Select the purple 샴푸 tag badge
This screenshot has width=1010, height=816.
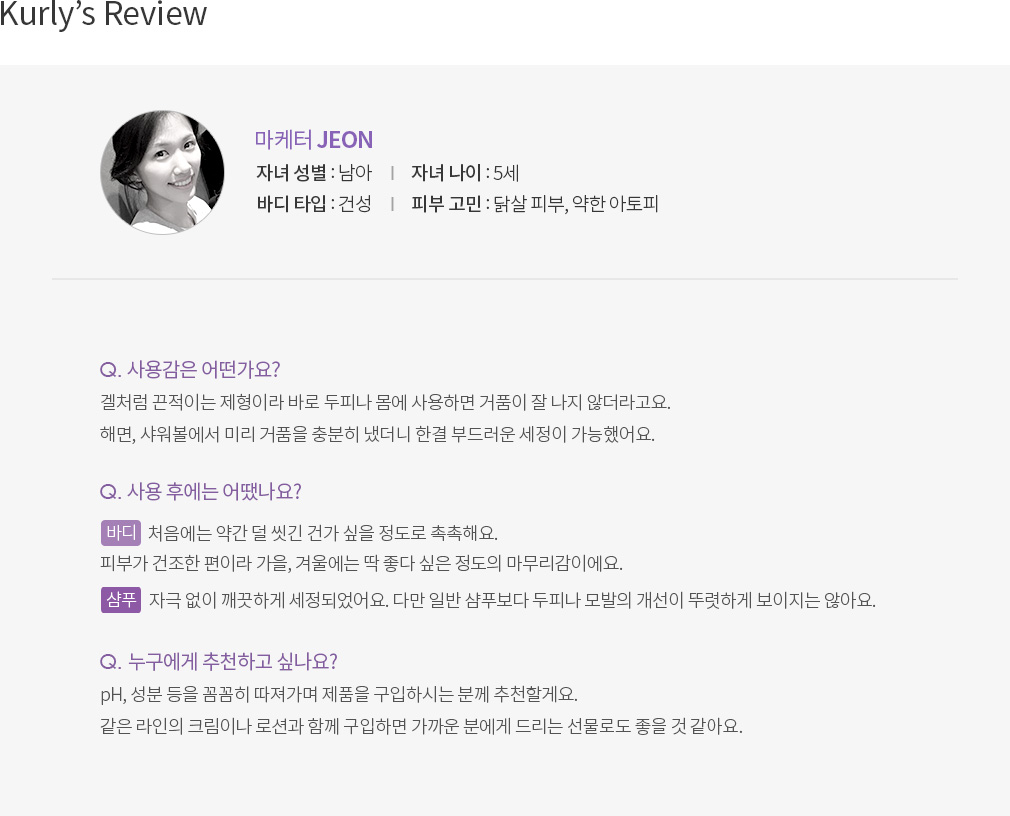tap(120, 600)
